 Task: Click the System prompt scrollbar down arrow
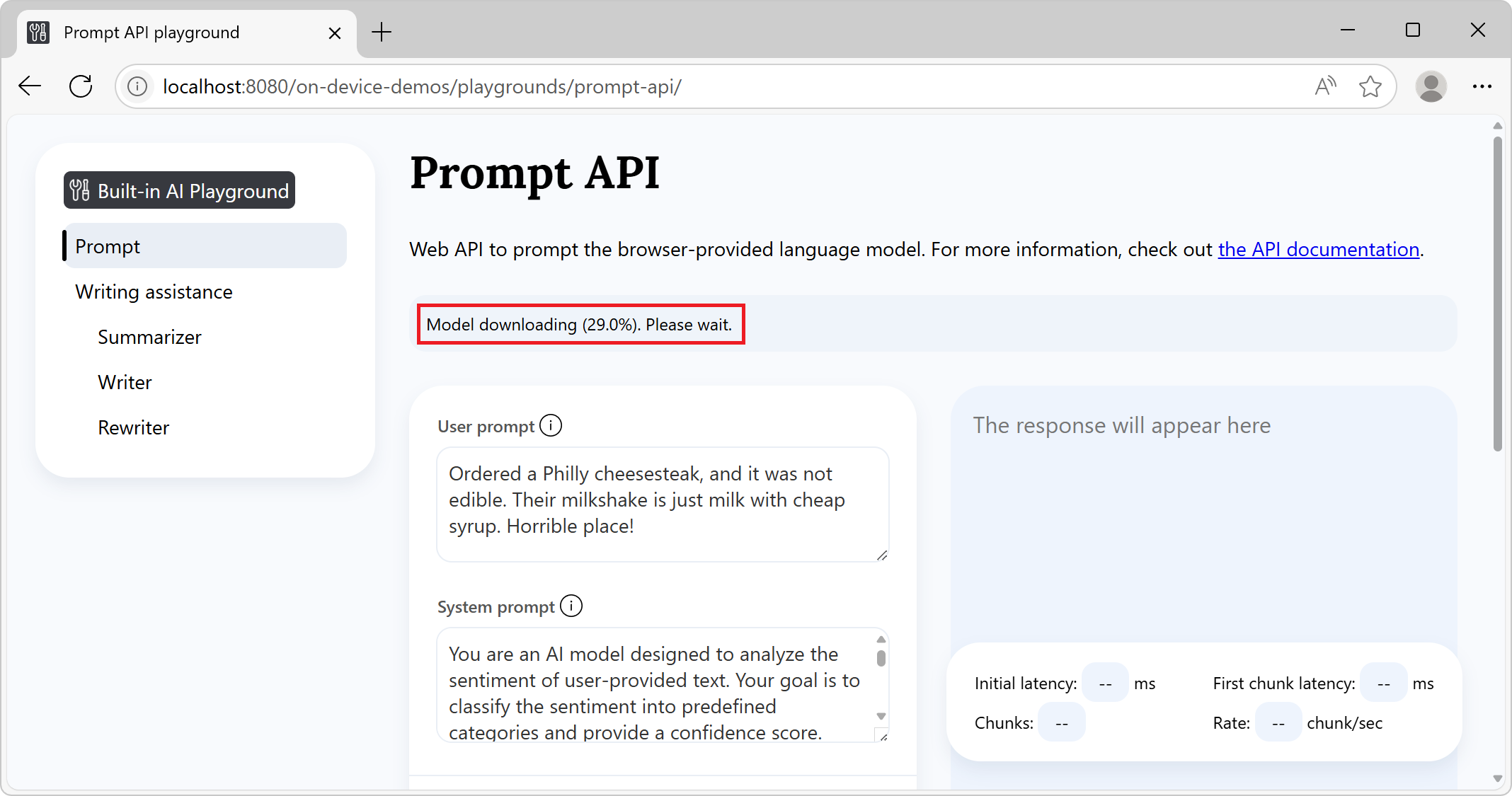[881, 716]
